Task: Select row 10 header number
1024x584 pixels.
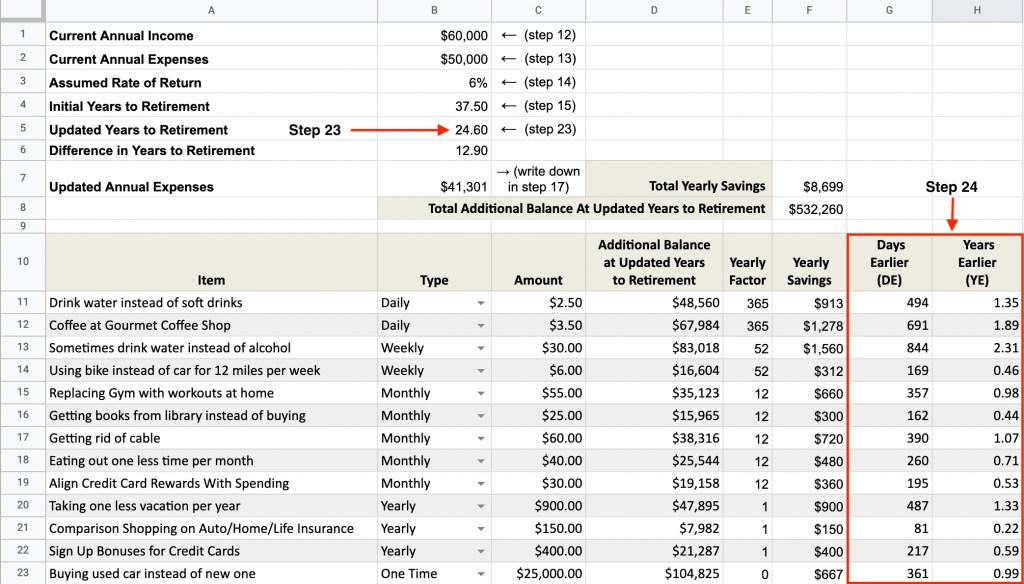Action: click(22, 261)
